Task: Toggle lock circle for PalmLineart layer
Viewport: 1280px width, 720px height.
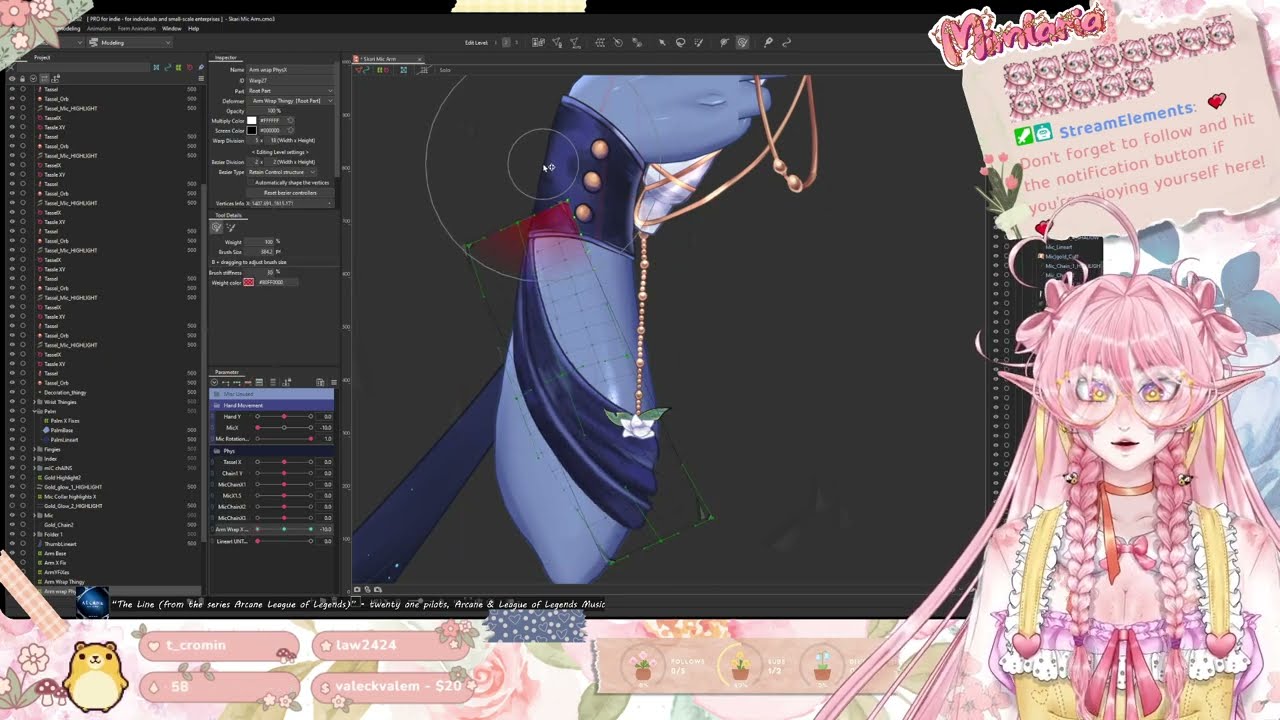Action: click(x=23, y=439)
